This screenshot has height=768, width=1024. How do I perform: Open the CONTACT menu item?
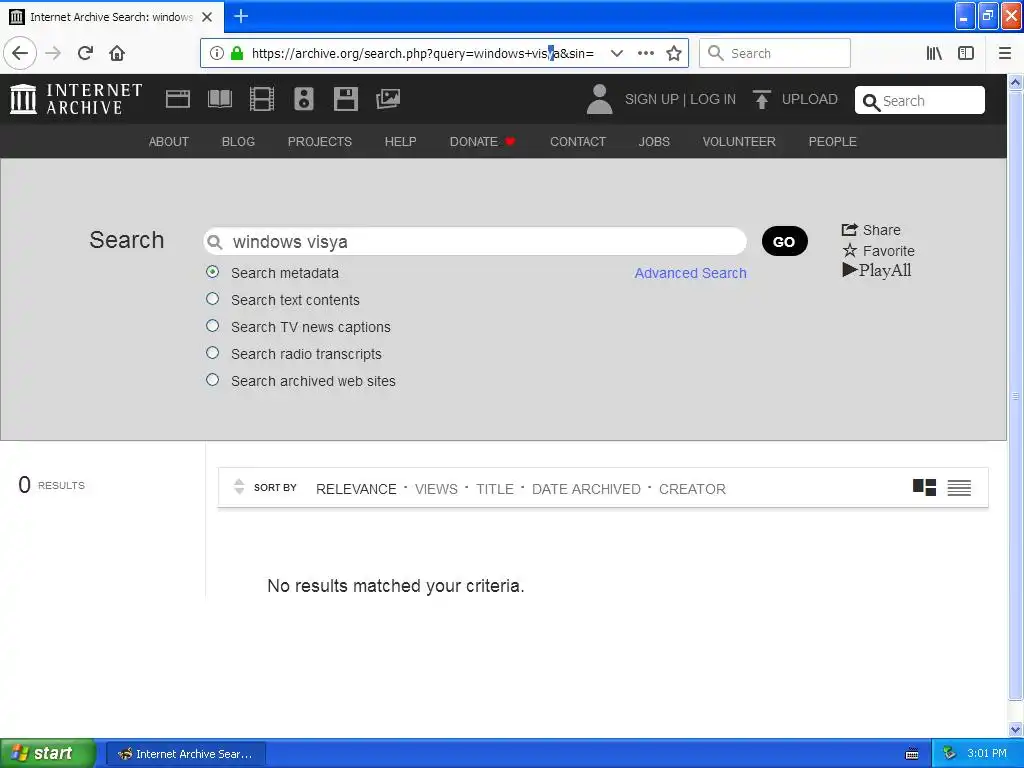(577, 141)
